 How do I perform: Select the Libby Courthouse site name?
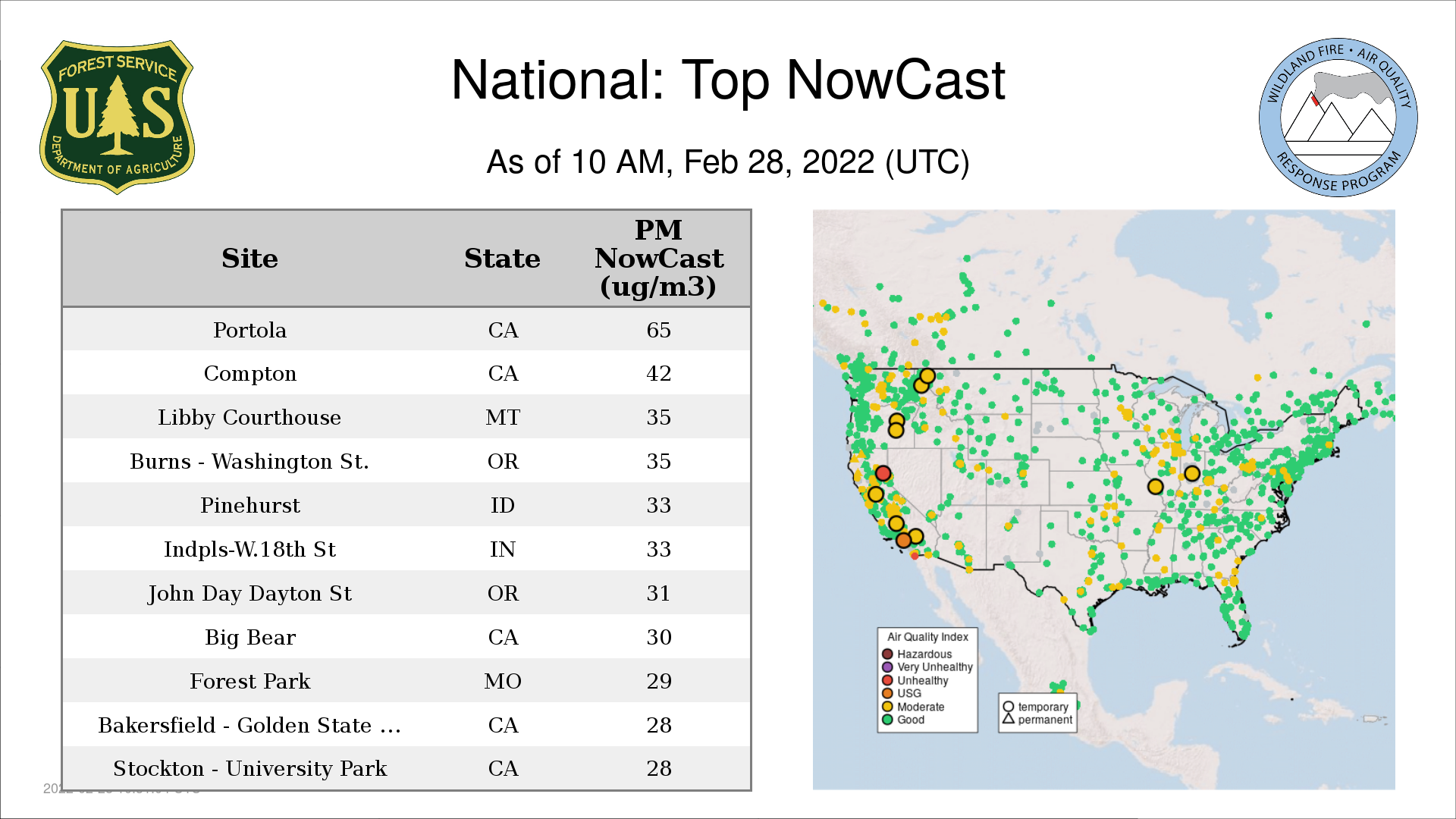[x=249, y=418]
